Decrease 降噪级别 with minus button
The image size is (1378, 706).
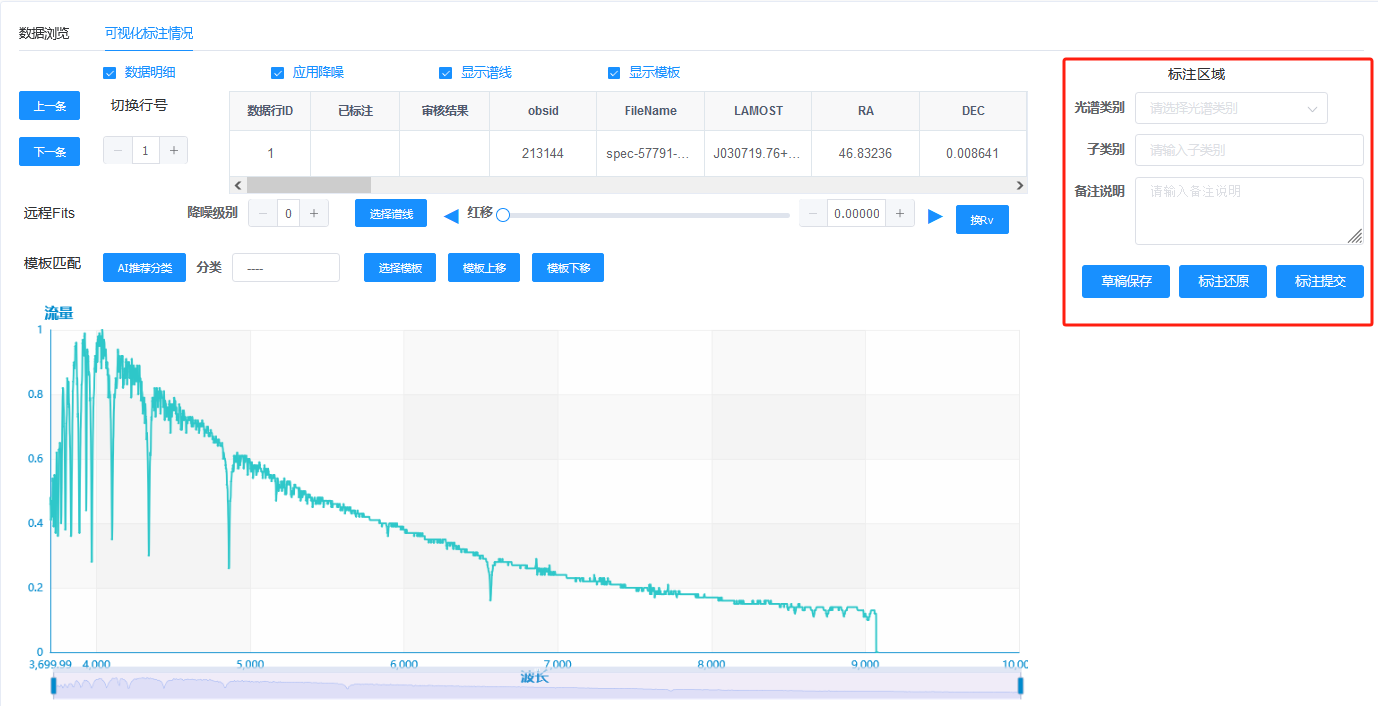(263, 213)
